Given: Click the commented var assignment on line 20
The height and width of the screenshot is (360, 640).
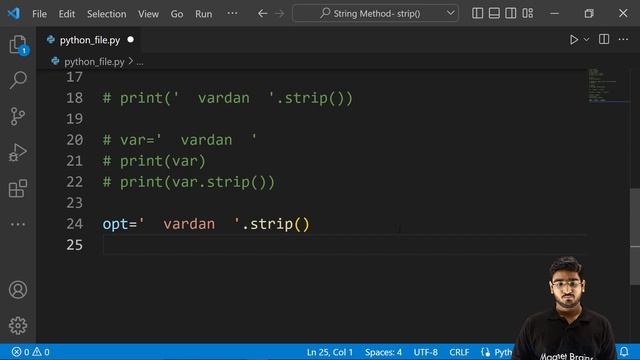Looking at the screenshot, I should [180, 140].
